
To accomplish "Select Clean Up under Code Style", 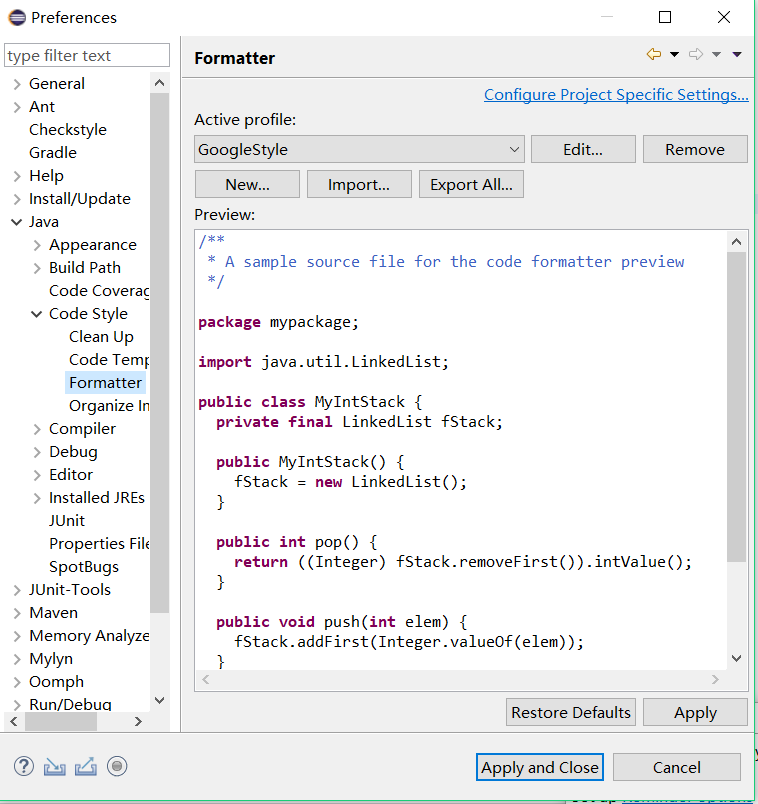I will 101,336.
